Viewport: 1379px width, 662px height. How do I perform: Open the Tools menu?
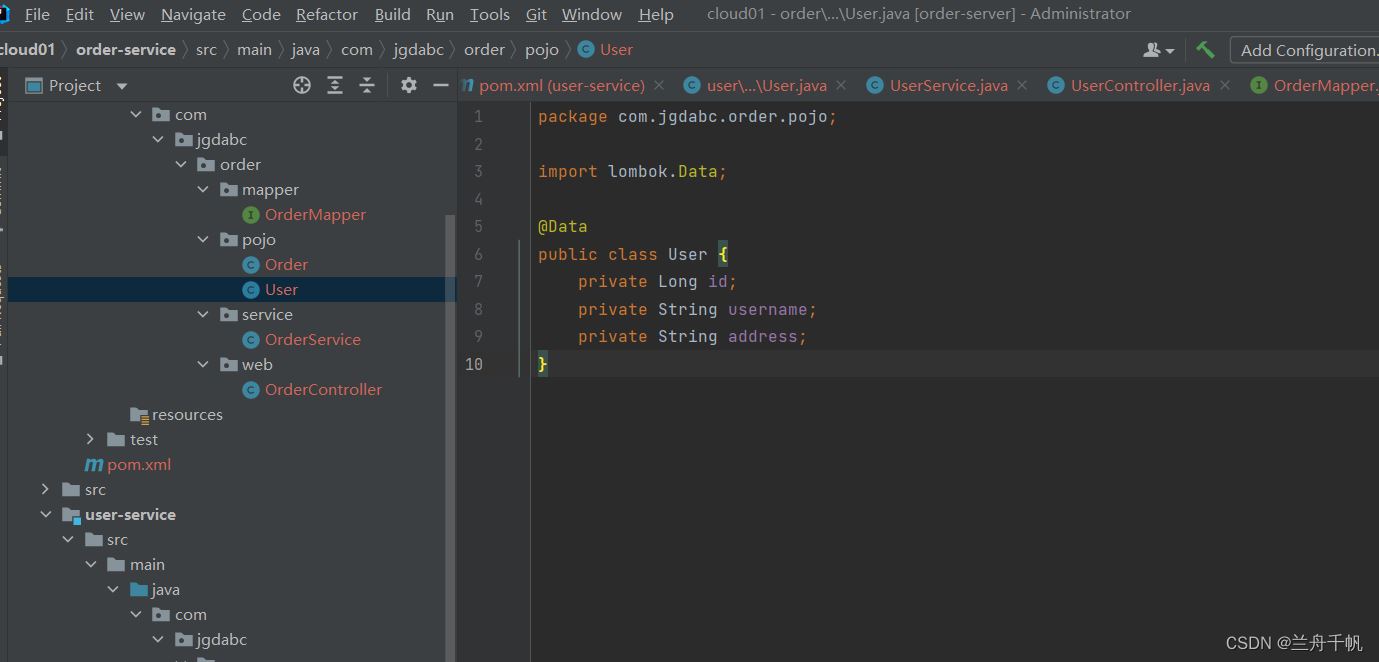(490, 14)
